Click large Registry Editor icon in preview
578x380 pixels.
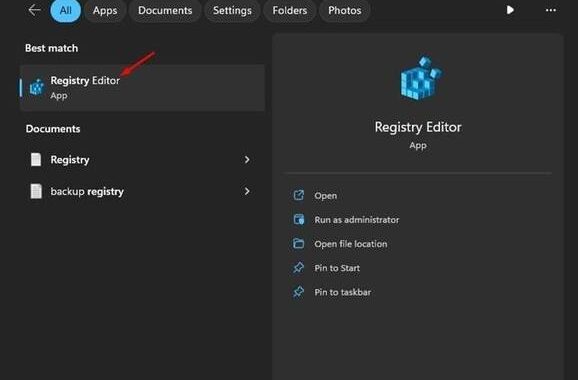coord(420,78)
